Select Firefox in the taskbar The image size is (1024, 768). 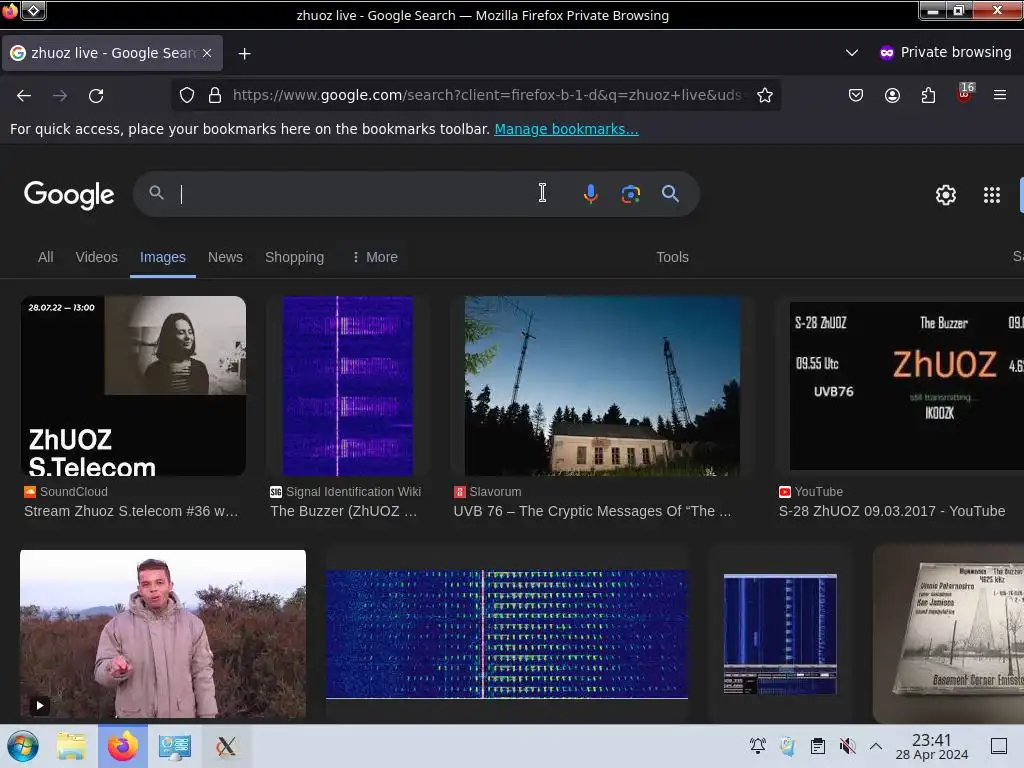(x=123, y=746)
